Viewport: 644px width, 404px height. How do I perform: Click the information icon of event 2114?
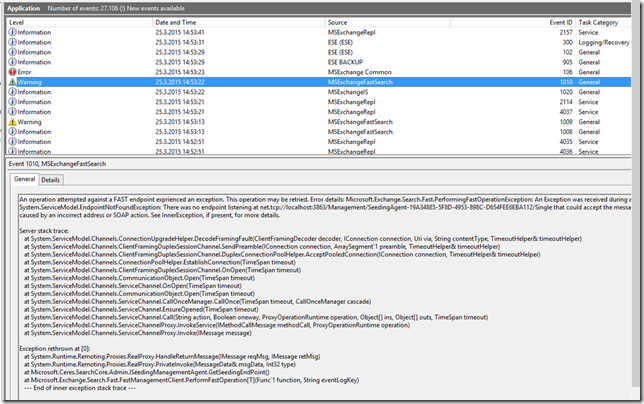13,102
